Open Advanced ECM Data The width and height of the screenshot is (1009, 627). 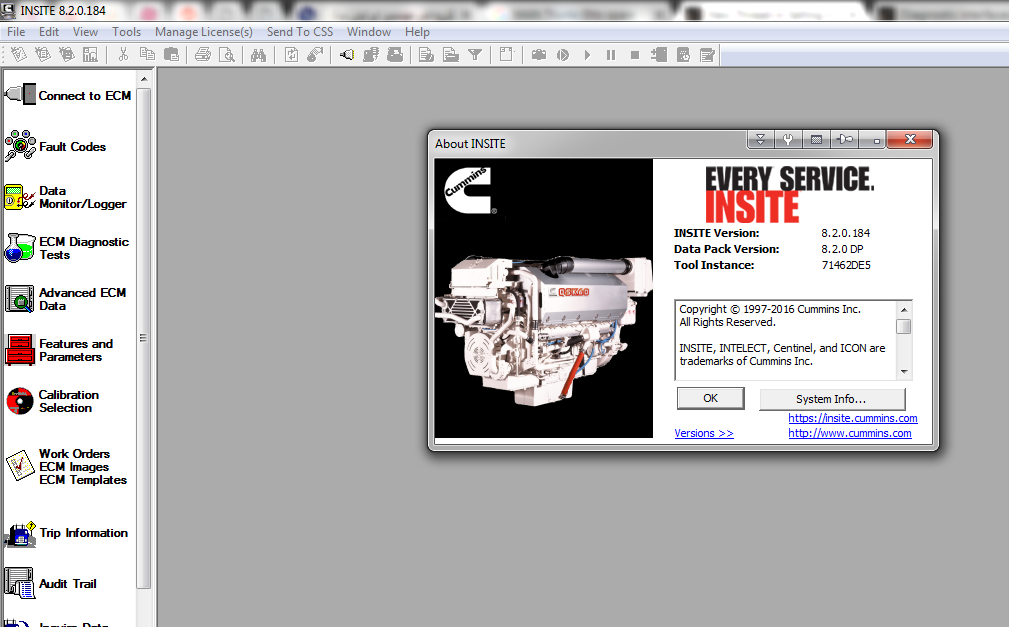pos(66,299)
